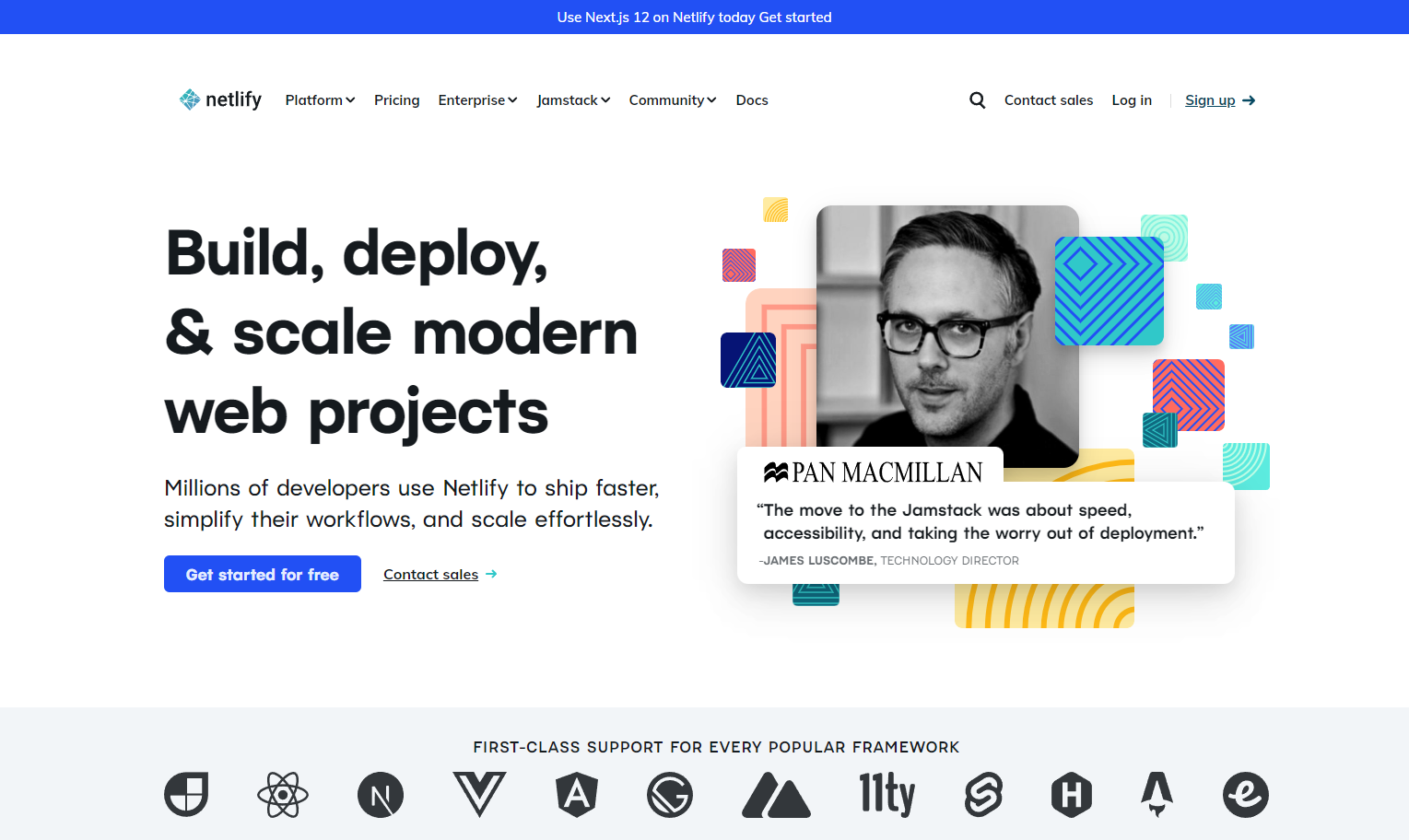Click the 11ty Eleventy logo
The image size is (1409, 840).
(887, 794)
